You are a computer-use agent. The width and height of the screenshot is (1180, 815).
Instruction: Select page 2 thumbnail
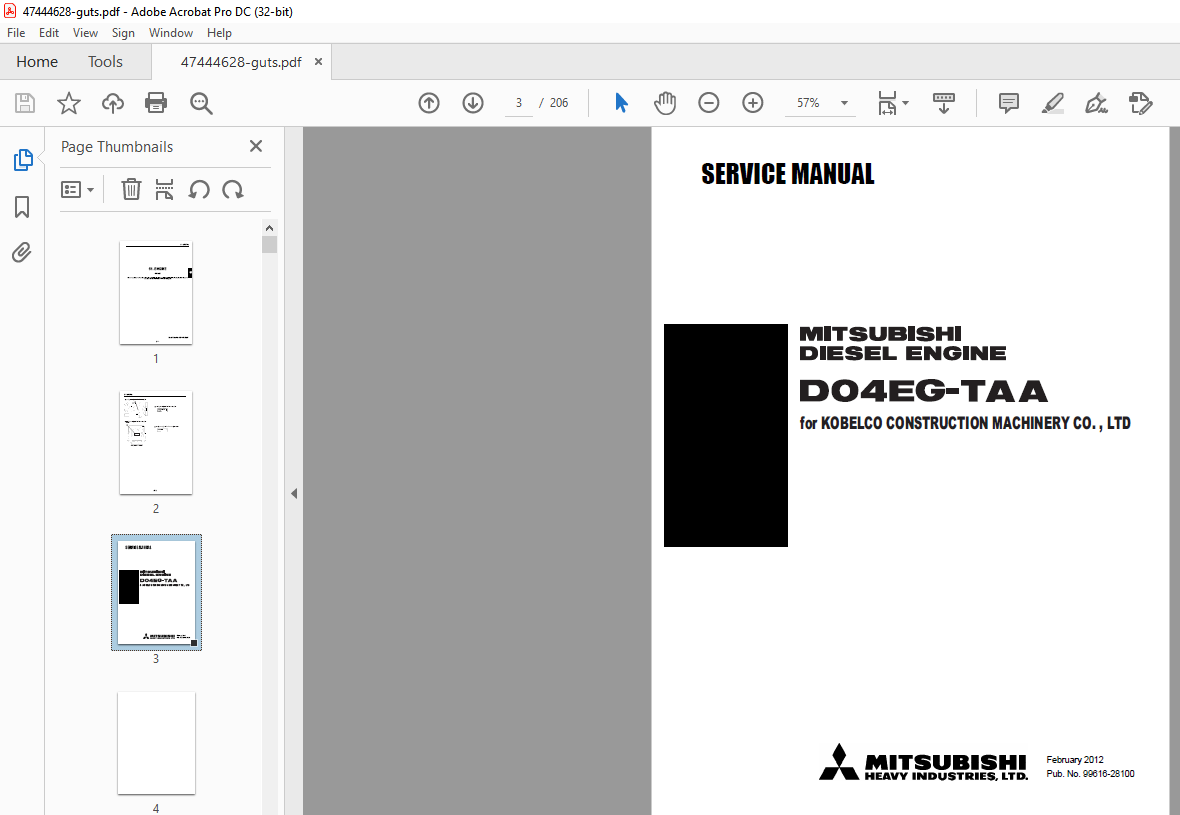[156, 442]
